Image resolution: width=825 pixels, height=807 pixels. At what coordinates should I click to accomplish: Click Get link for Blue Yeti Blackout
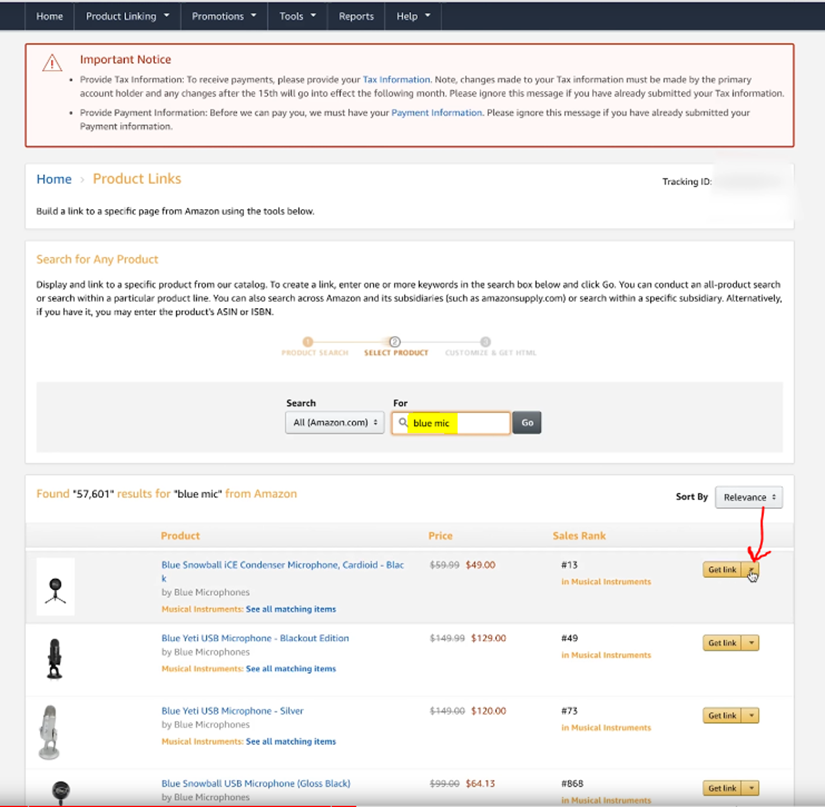(722, 643)
